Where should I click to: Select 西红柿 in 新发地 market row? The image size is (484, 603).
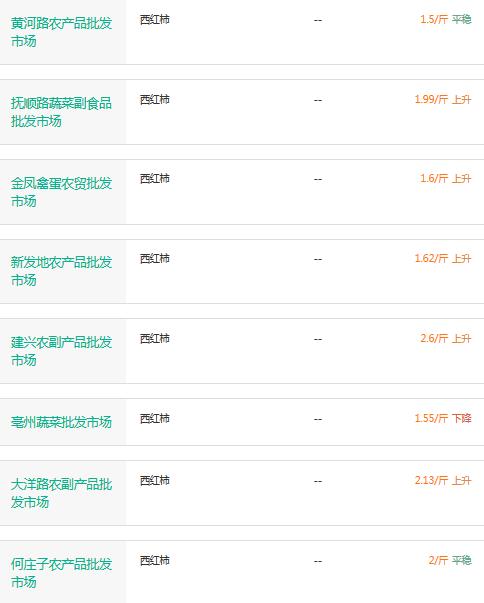pos(155,258)
